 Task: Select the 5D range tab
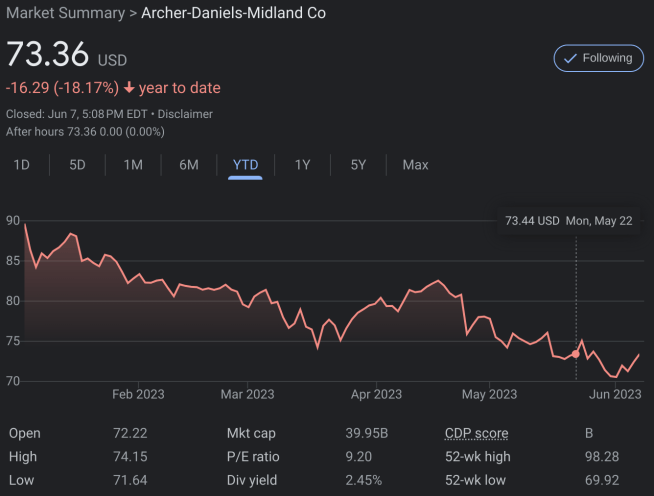tap(77, 165)
